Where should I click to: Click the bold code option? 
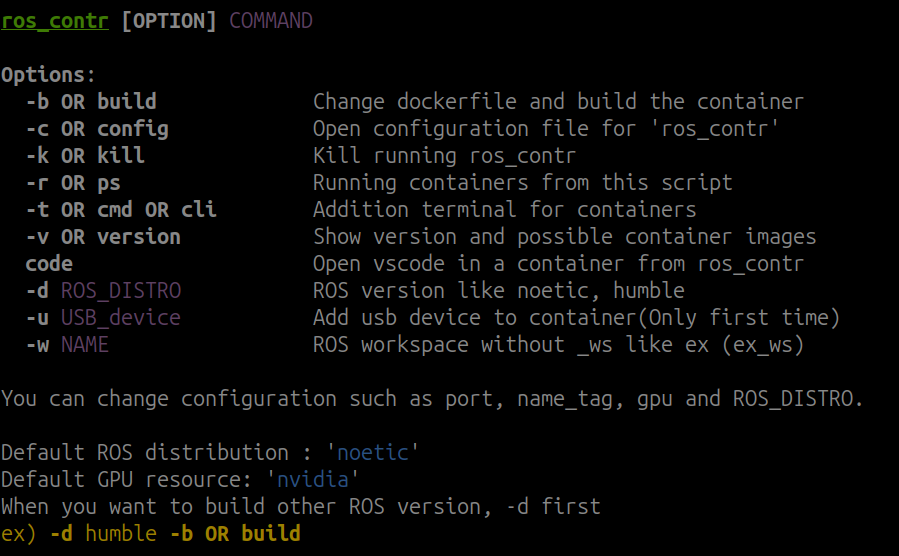coord(49,264)
